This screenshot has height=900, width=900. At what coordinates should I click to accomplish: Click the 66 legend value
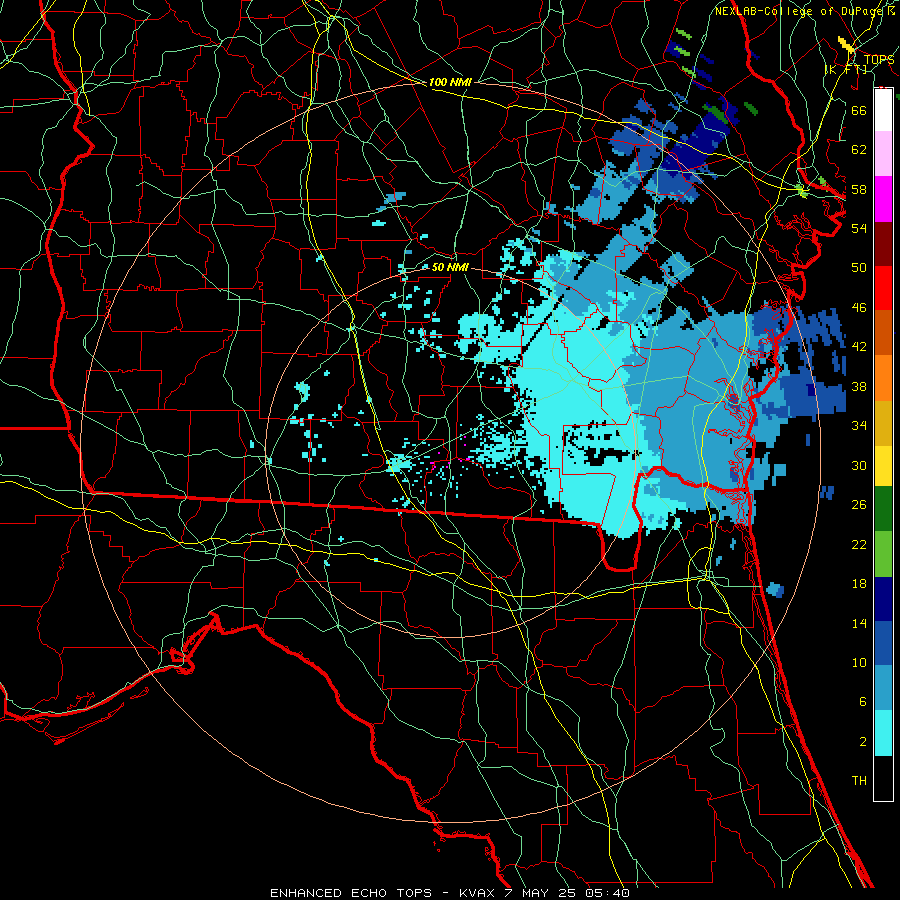(859, 110)
